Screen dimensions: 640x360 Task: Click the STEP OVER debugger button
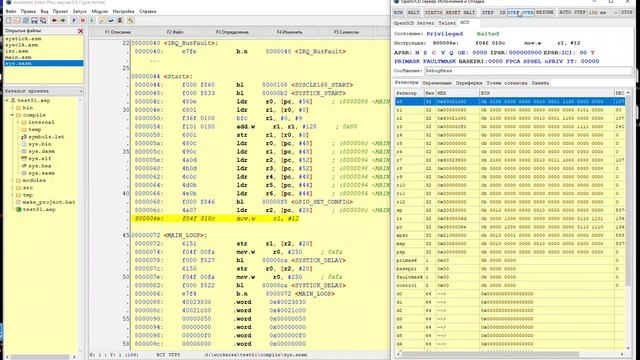[x=520, y=13]
